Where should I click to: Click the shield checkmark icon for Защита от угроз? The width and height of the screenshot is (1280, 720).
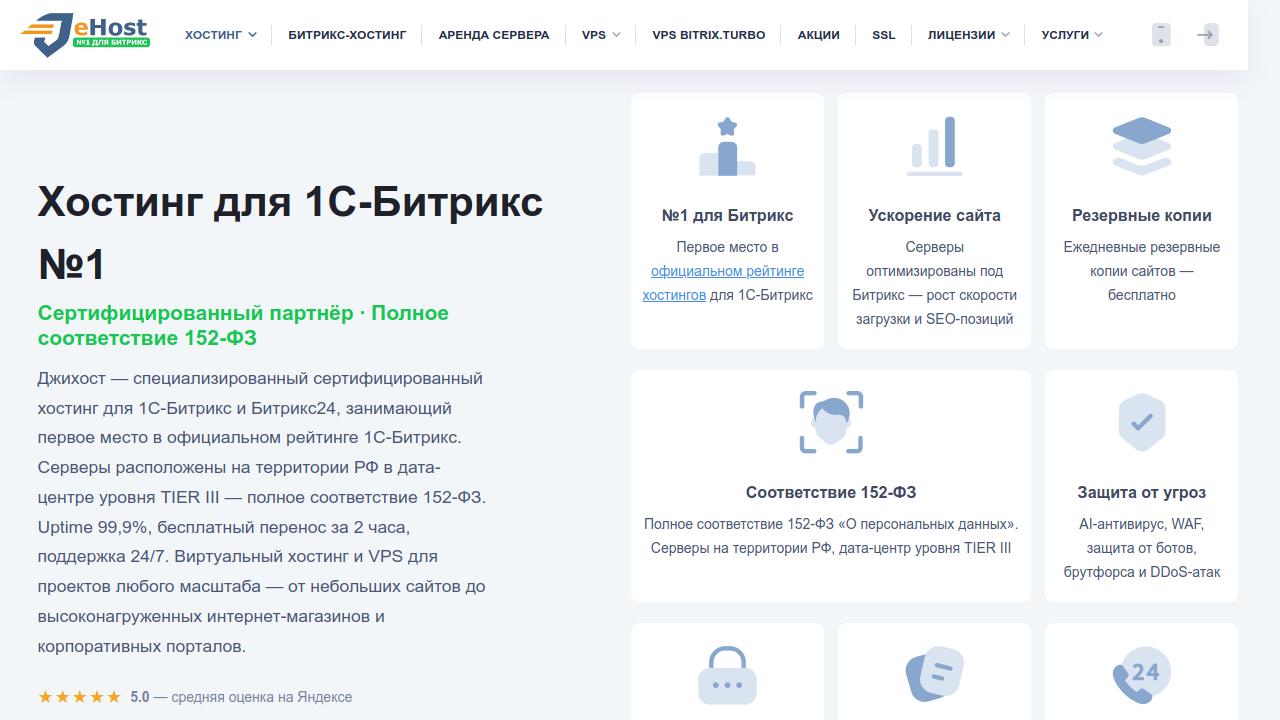[x=1141, y=422]
